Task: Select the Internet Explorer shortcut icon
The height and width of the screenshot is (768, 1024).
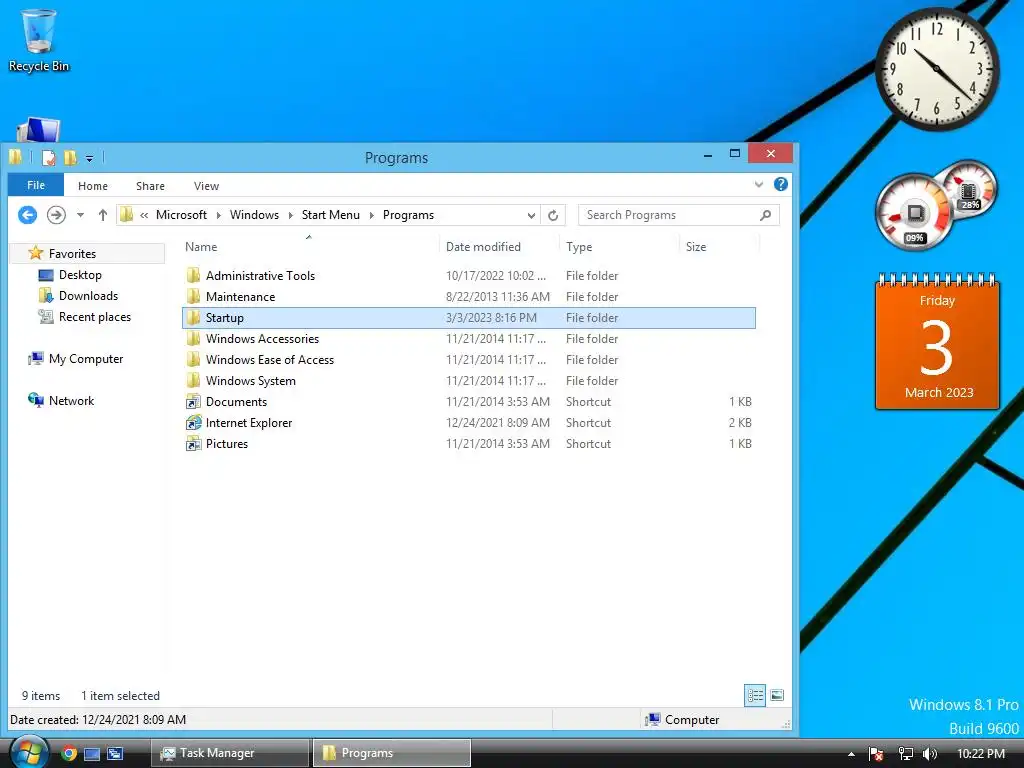Action: [x=193, y=423]
